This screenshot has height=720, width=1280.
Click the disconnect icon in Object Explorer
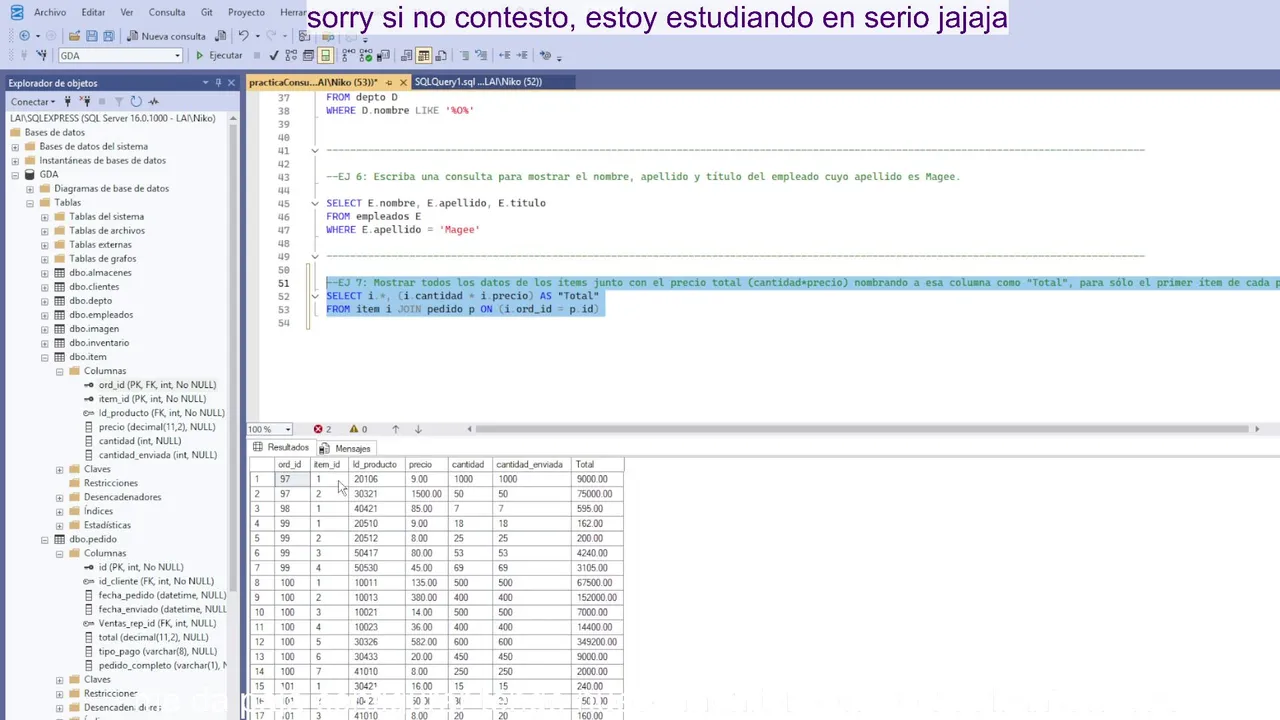[x=85, y=101]
